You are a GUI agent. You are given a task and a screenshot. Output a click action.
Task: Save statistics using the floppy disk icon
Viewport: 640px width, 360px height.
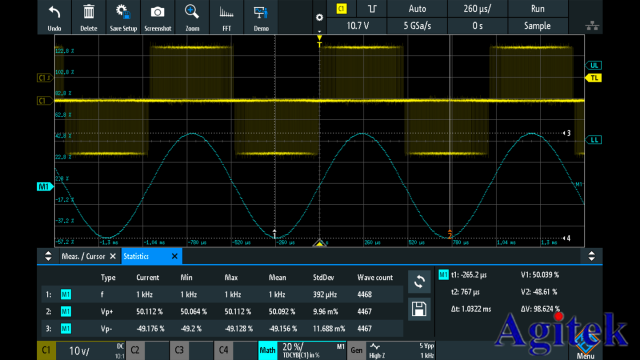[419, 309]
